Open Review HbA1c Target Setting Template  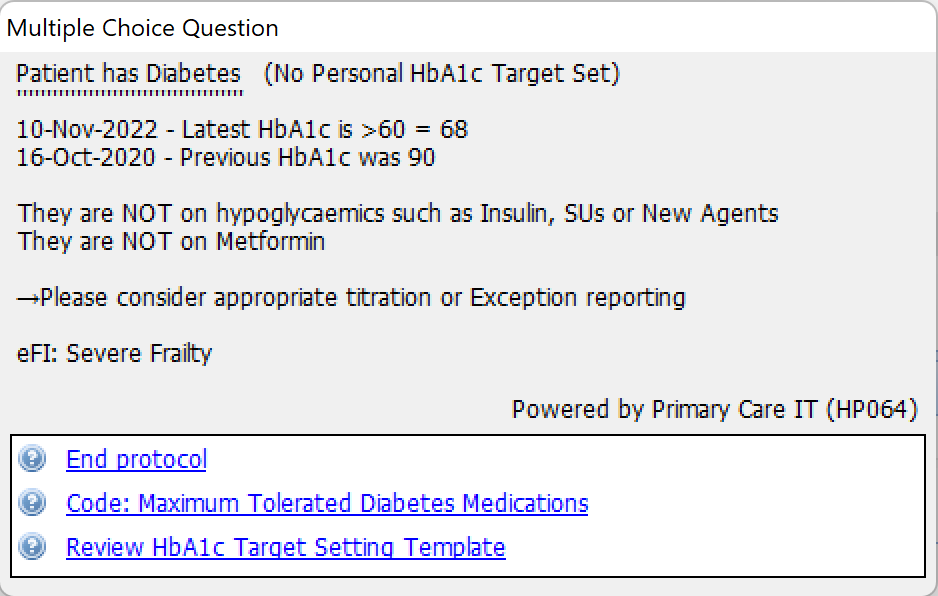[x=286, y=548]
